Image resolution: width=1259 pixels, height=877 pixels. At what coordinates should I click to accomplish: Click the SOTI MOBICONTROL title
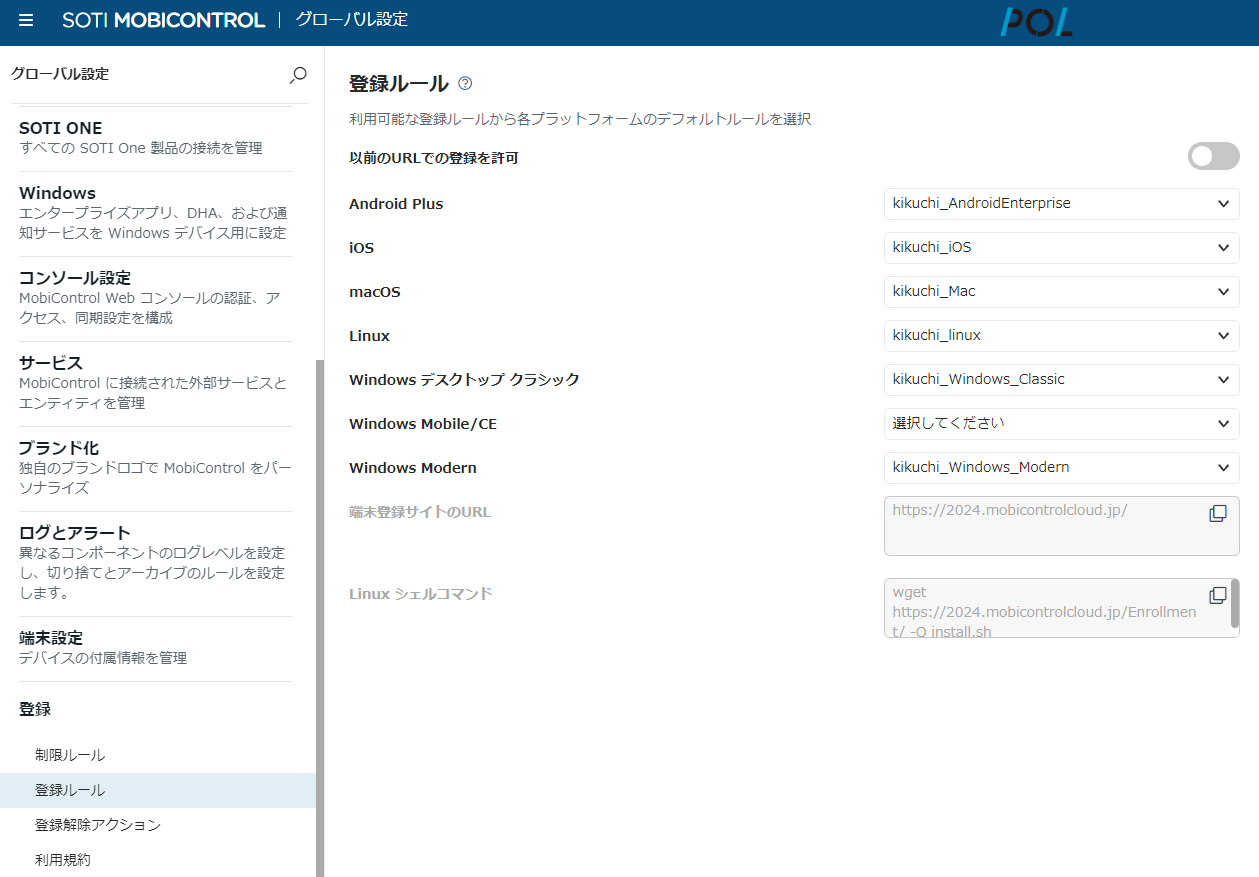click(163, 20)
